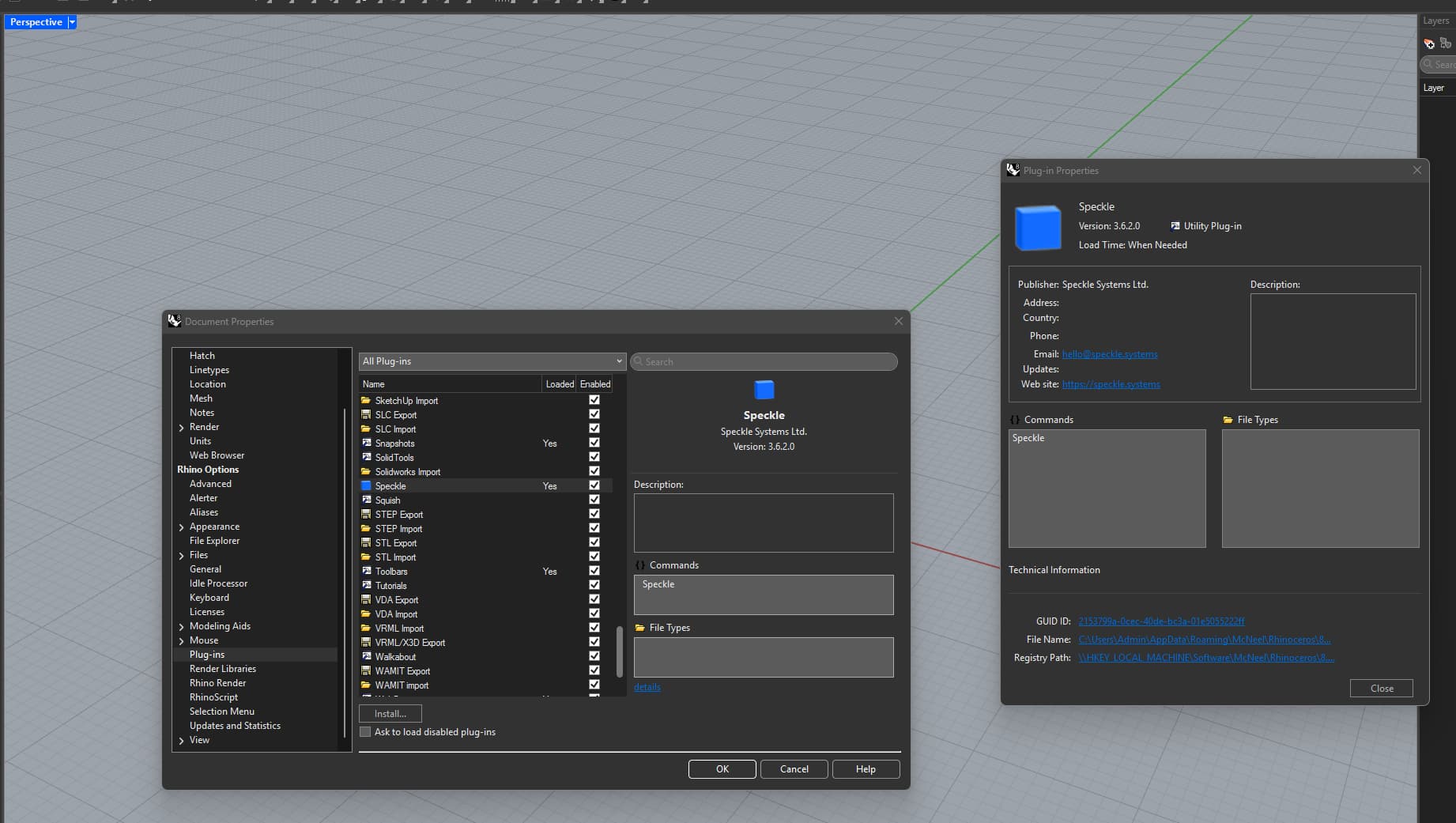1456x823 pixels.
Task: Click the Utility Plug-in type icon
Action: [x=1175, y=225]
